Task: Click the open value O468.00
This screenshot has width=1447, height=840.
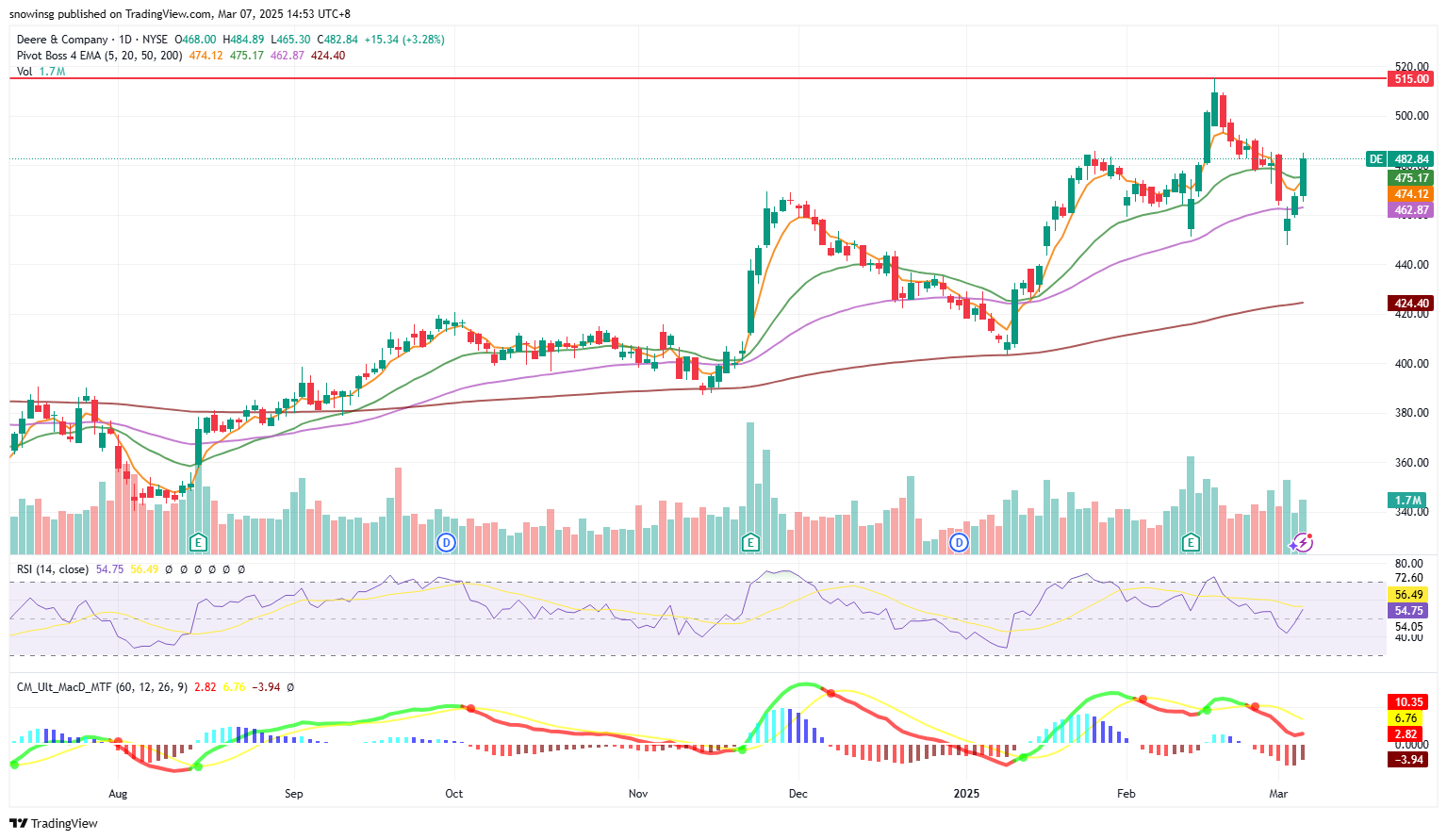Action: (x=196, y=40)
